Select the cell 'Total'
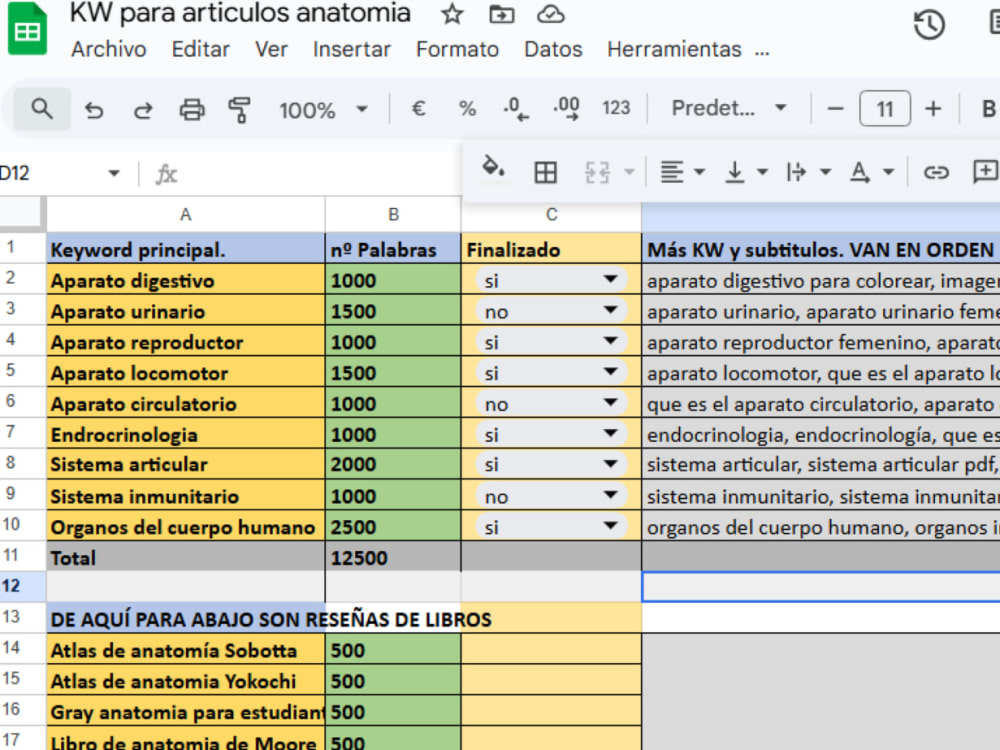The image size is (1000, 750). click(186, 557)
